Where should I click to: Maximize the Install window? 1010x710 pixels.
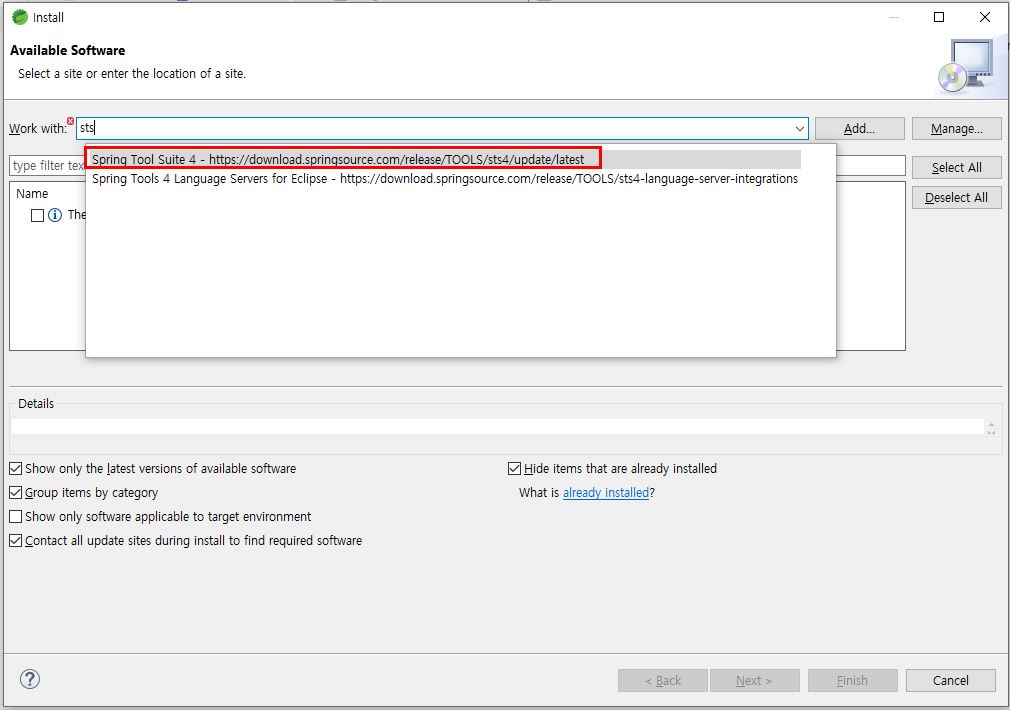939,17
